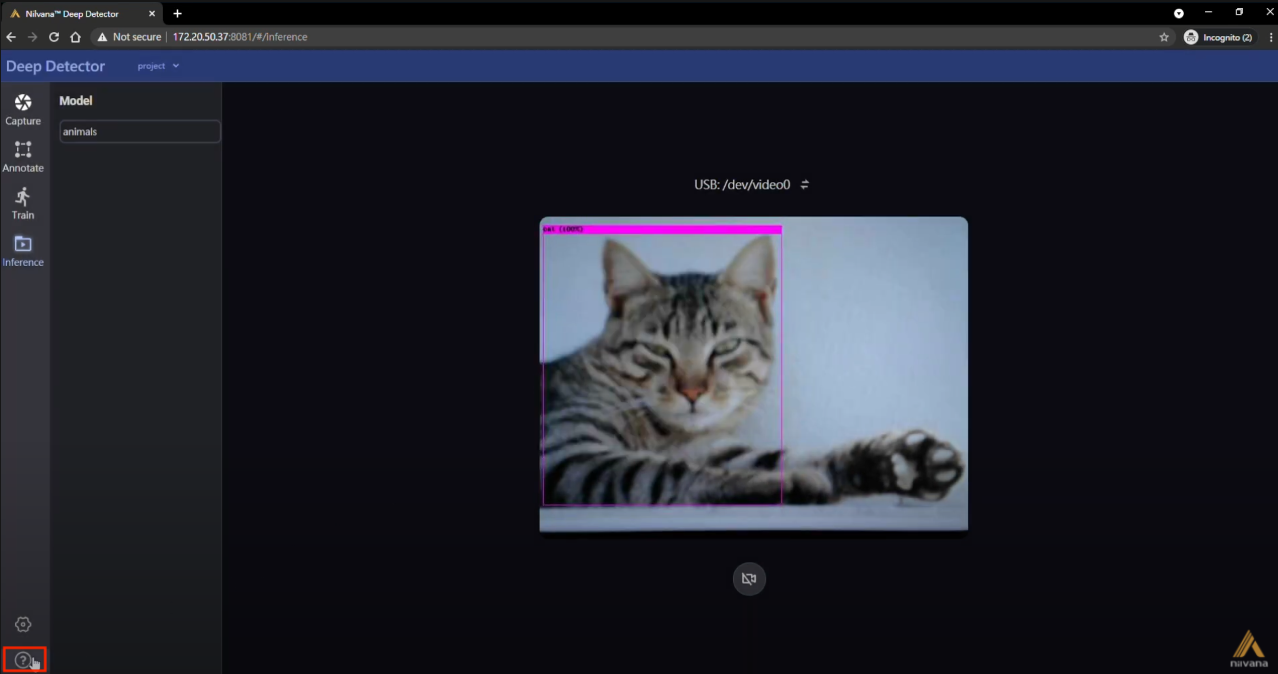Click the Deep Detector title

coord(55,66)
